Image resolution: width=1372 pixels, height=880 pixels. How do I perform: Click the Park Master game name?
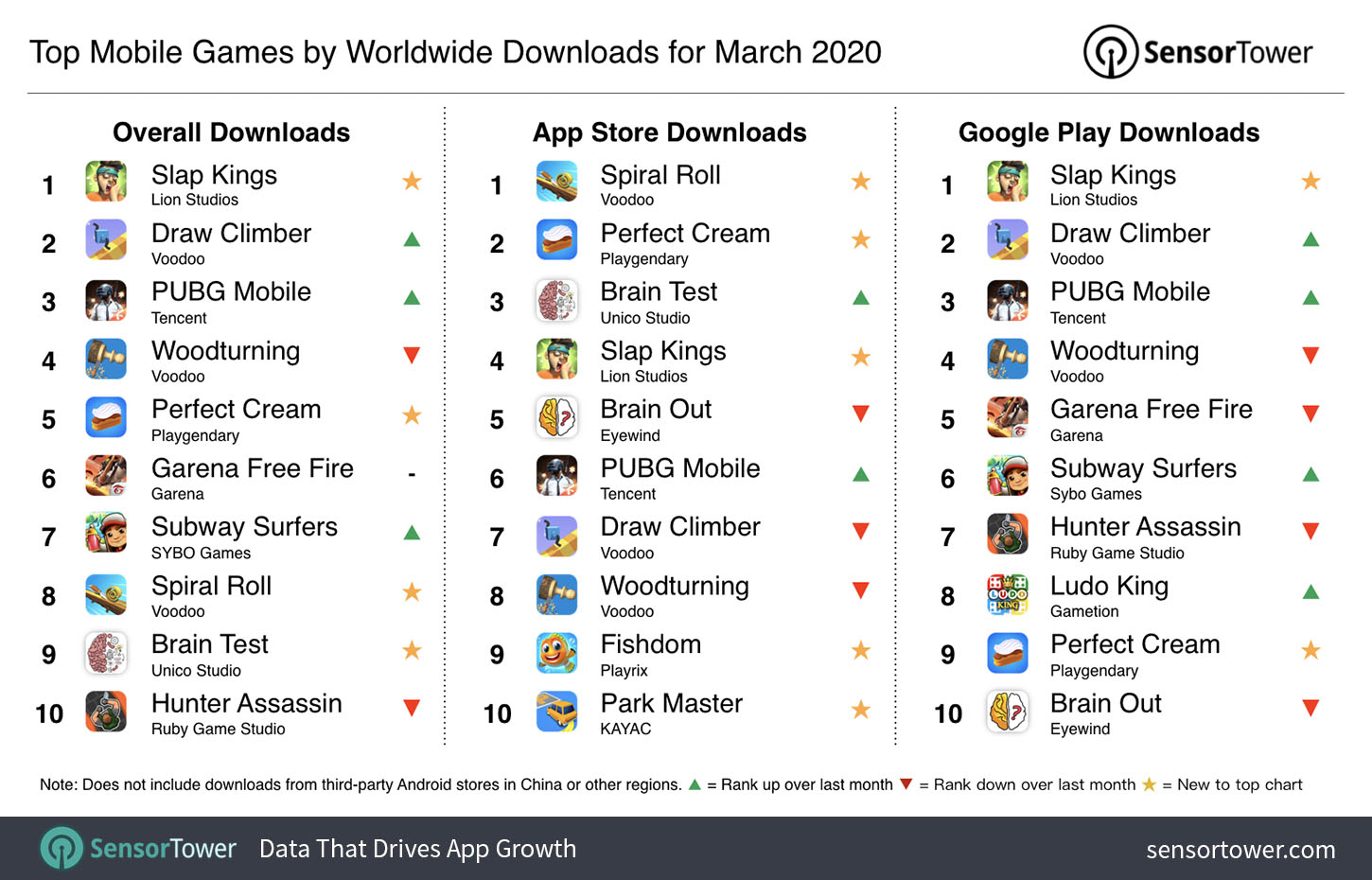[672, 703]
